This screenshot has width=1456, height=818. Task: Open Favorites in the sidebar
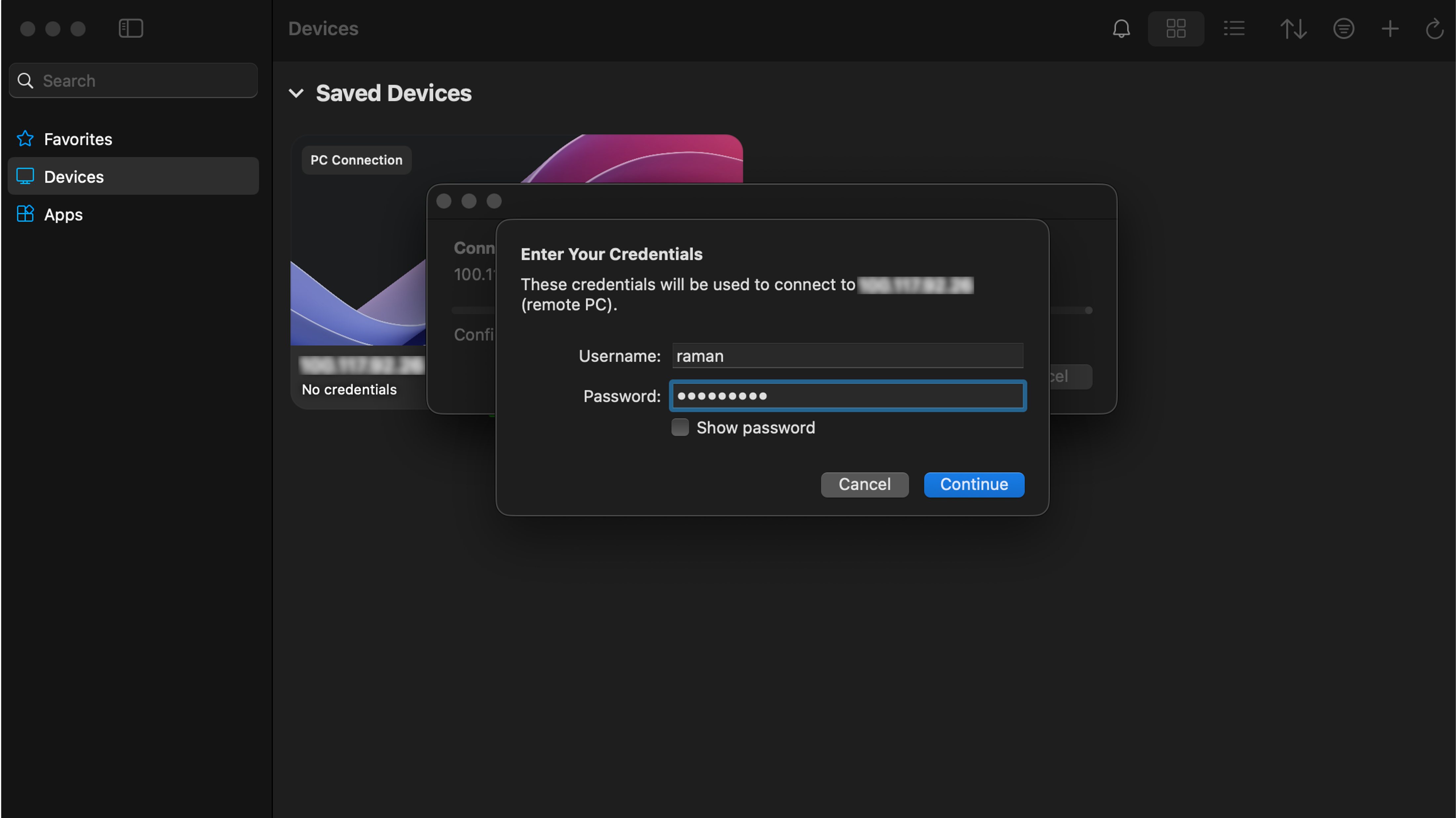78,139
